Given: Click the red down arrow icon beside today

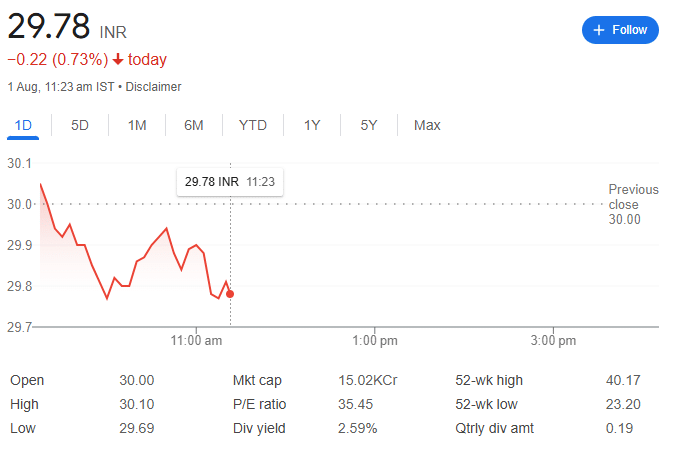Looking at the screenshot, I should (x=118, y=59).
